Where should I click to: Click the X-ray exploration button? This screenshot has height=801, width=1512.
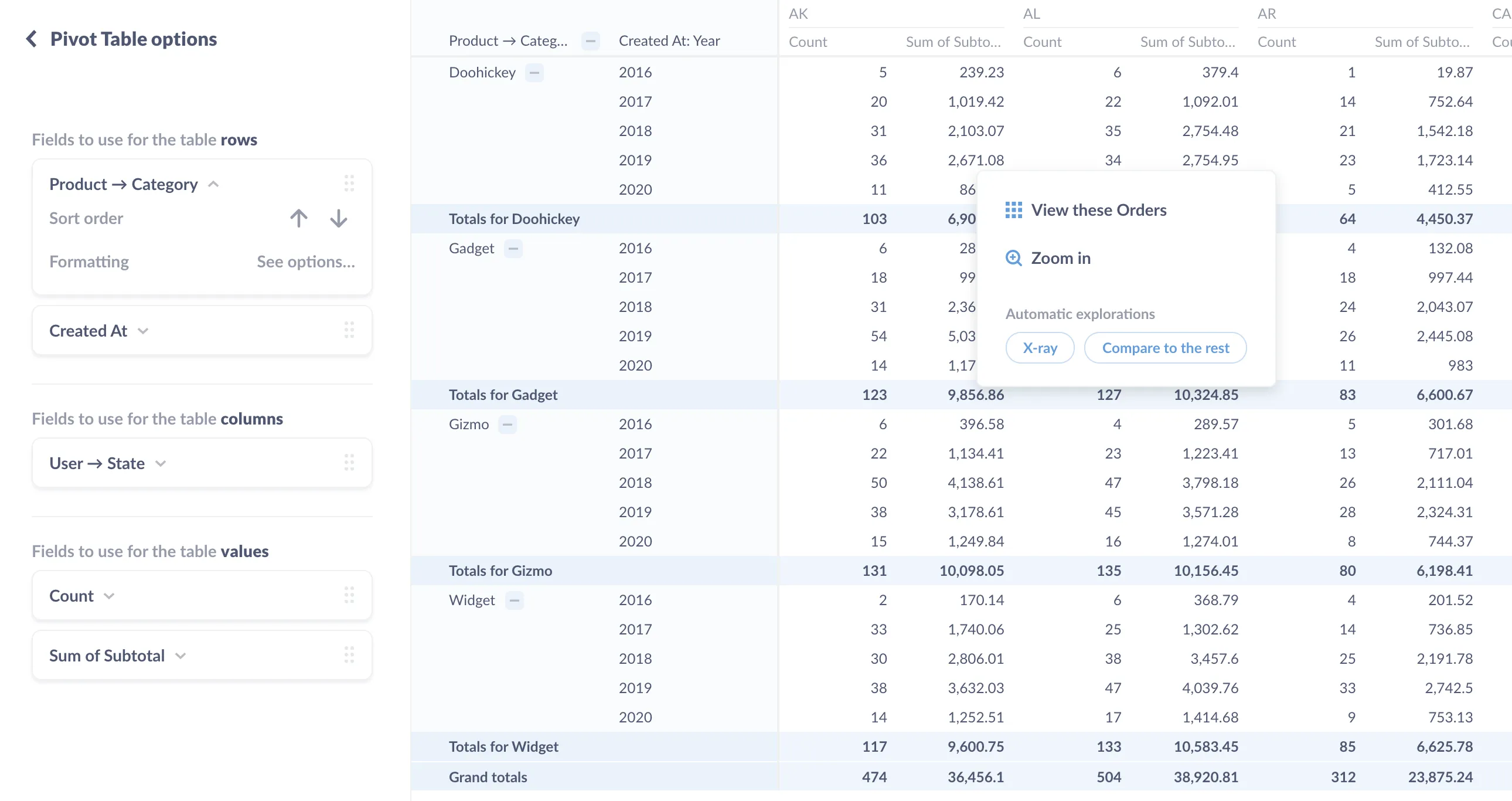pyautogui.click(x=1040, y=348)
